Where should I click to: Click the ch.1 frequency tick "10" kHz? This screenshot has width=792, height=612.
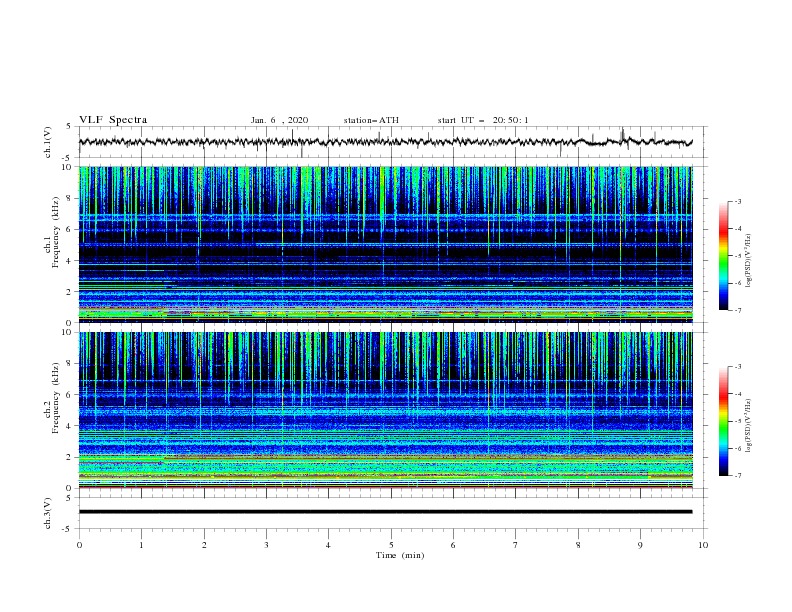point(67,167)
